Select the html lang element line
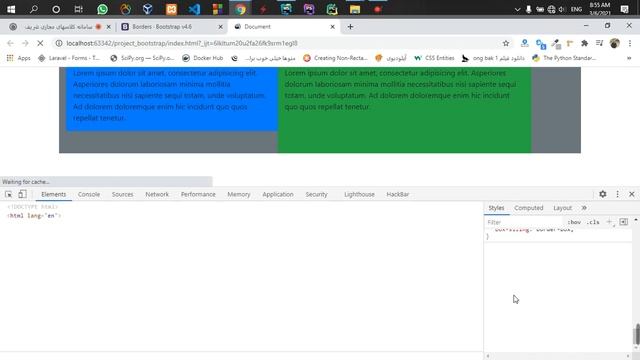This screenshot has width=640, height=360. pos(34,216)
